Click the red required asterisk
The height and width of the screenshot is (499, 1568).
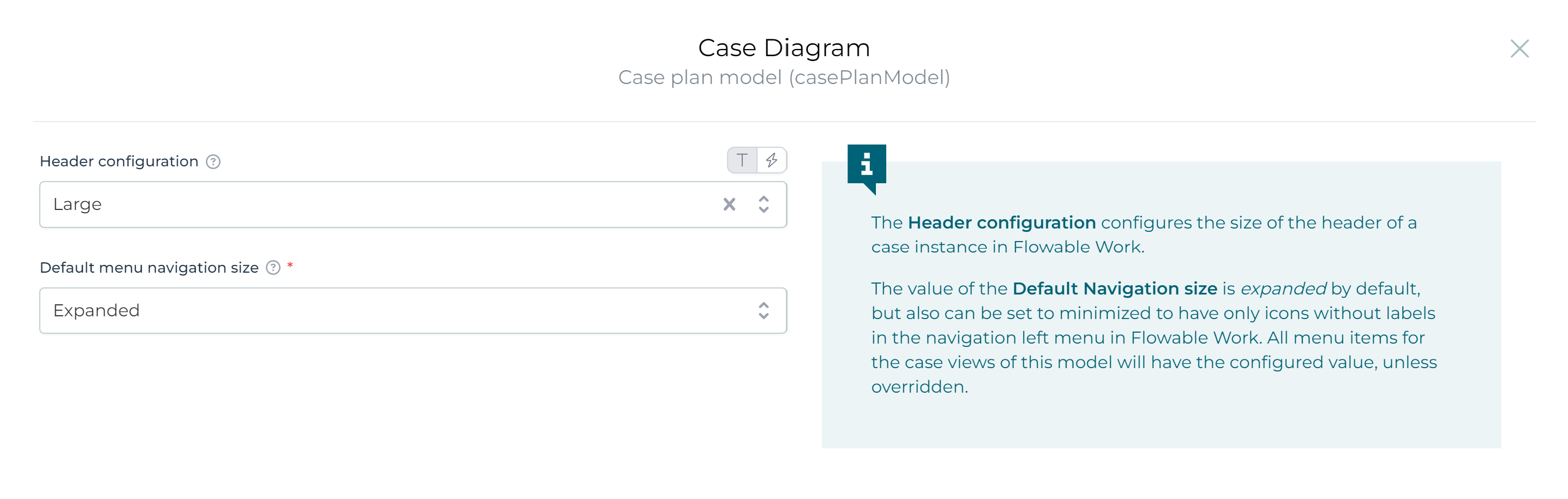290,266
